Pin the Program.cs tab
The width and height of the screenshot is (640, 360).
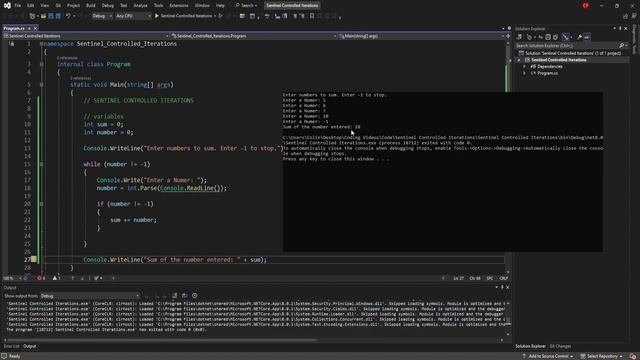(29, 29)
